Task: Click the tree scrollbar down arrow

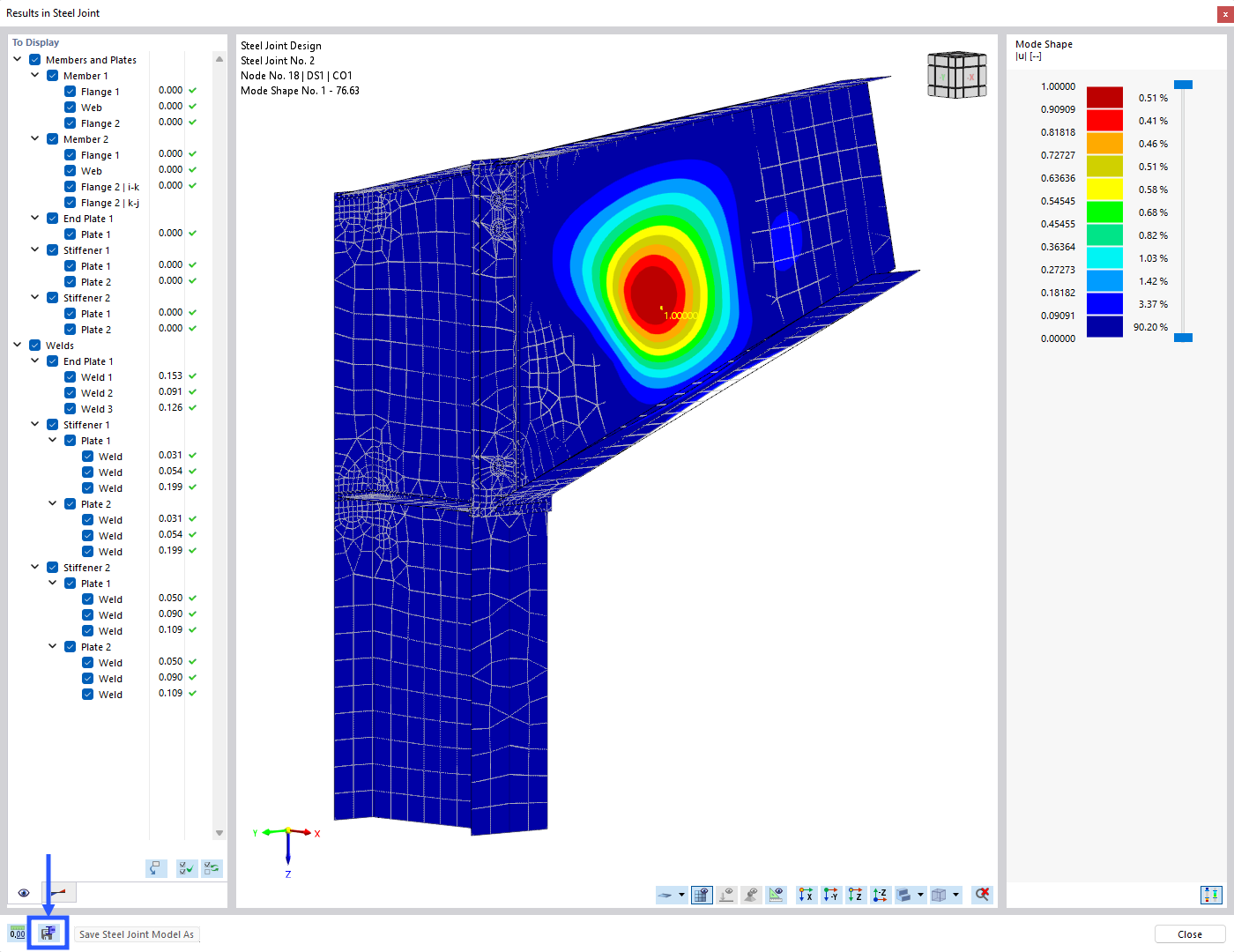Action: click(x=219, y=833)
